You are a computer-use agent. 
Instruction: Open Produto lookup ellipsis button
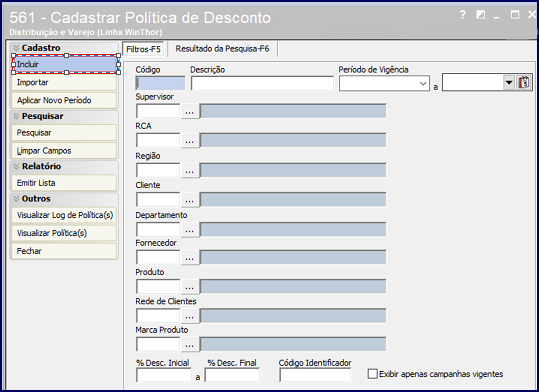coord(190,286)
